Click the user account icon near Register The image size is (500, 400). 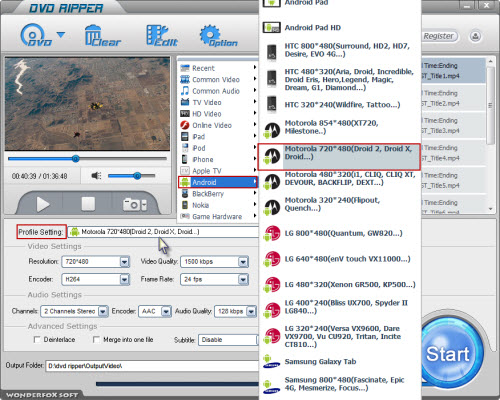coord(476,36)
